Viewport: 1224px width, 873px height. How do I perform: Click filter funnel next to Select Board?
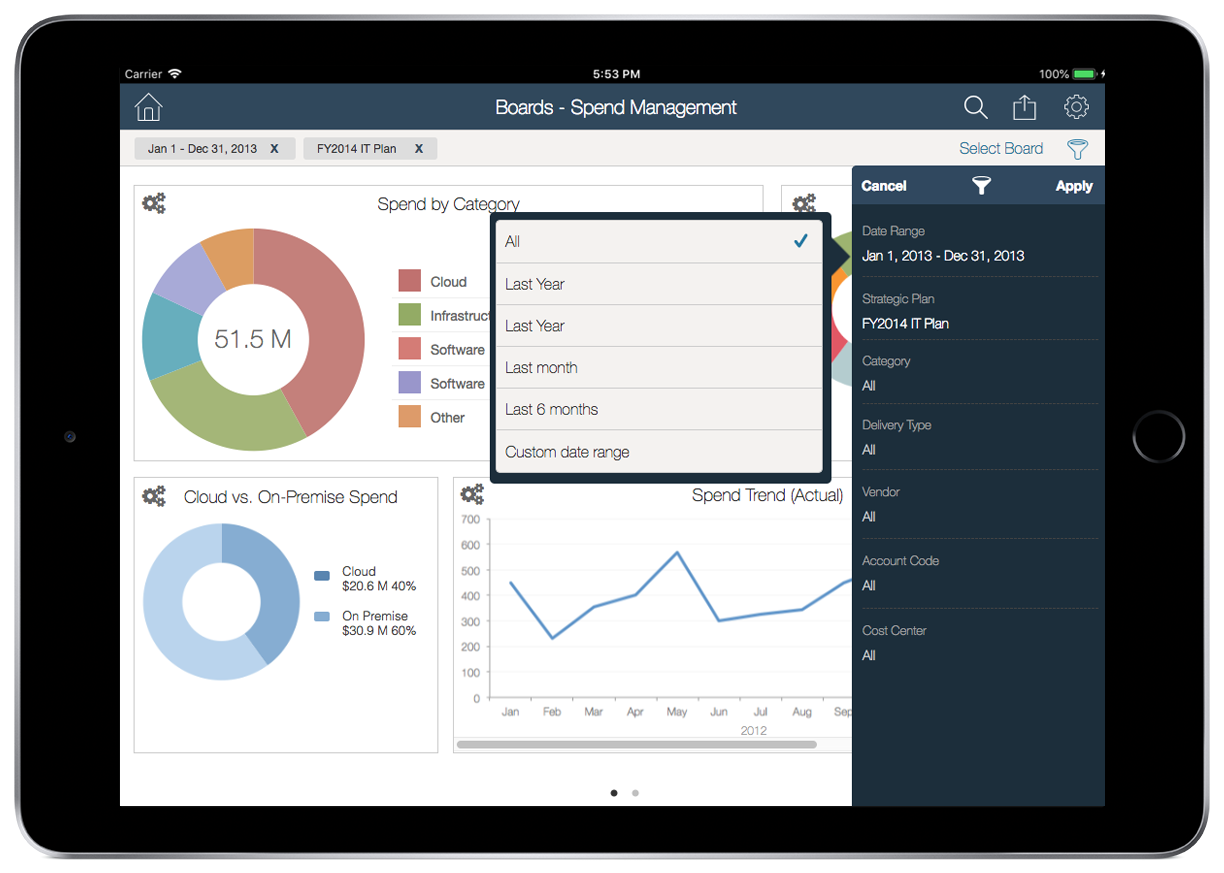1077,149
